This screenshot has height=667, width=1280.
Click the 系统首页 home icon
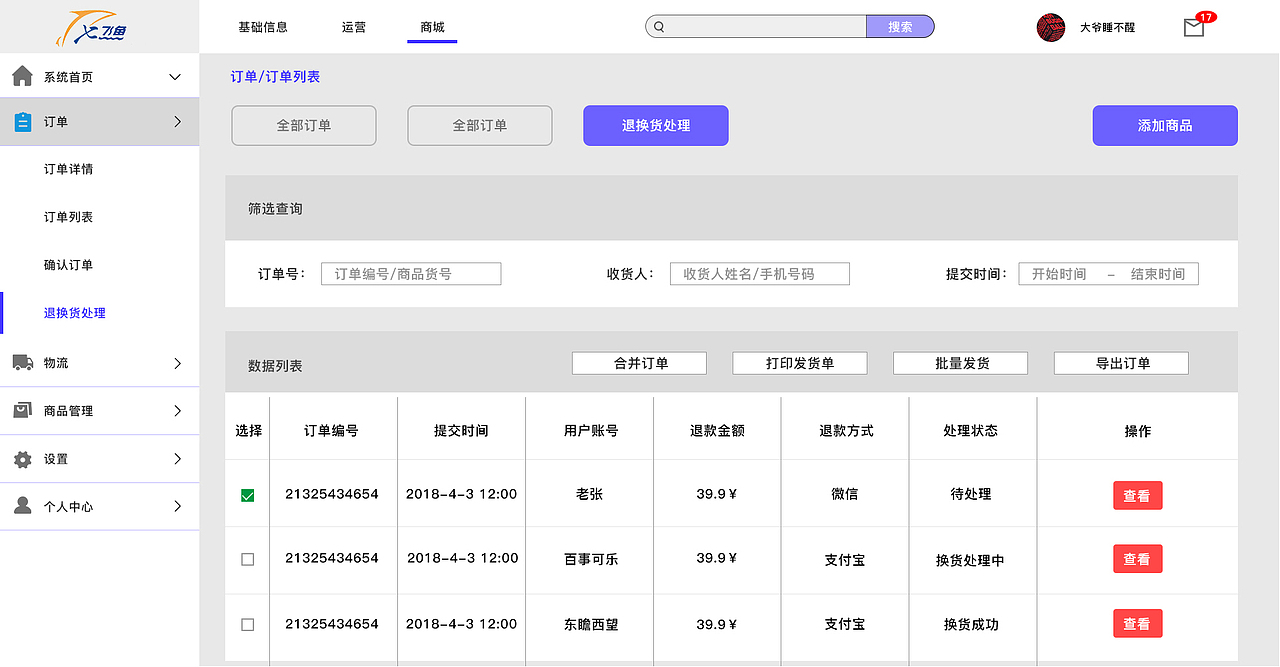pos(21,75)
